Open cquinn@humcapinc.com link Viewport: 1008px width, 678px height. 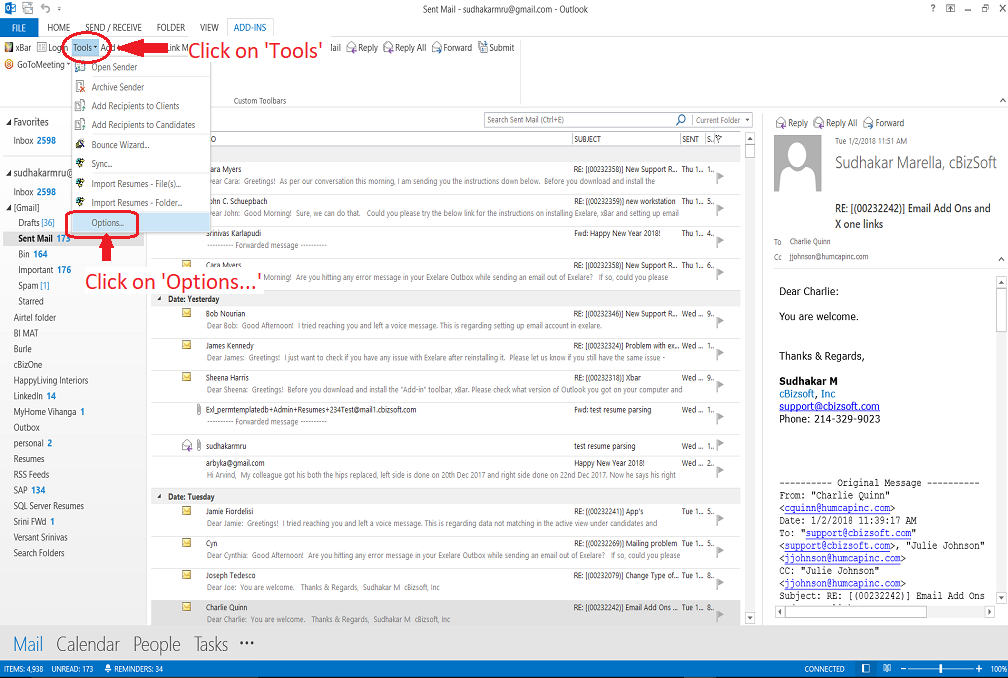[x=837, y=508]
